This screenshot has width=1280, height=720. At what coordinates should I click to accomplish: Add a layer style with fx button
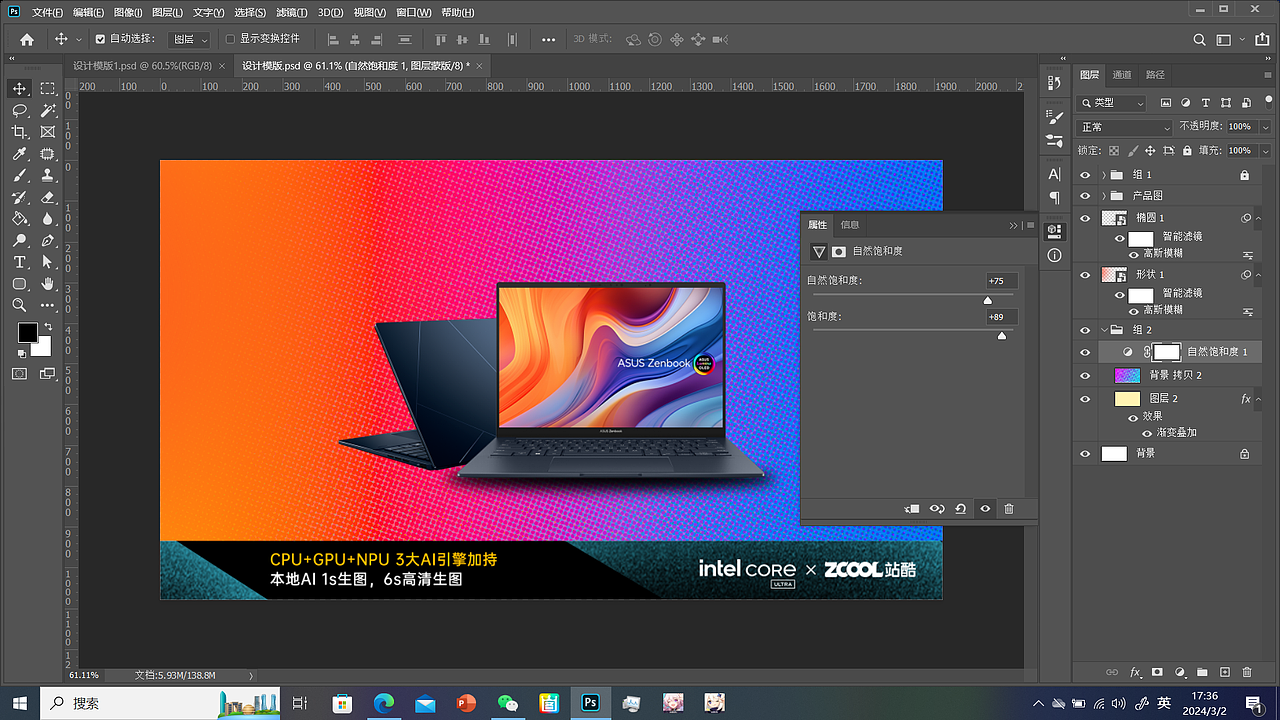(1135, 672)
